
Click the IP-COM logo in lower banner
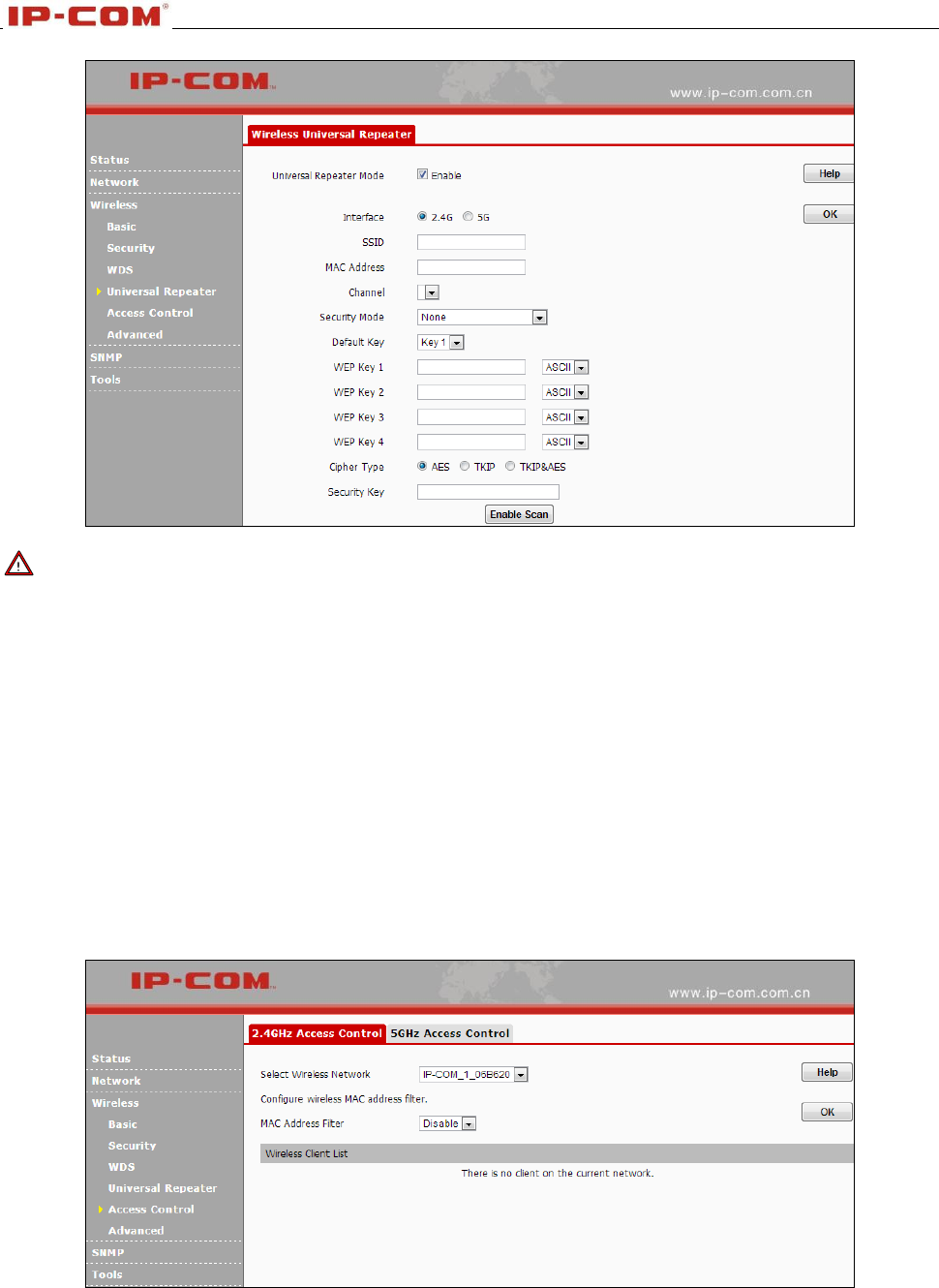pos(203,980)
